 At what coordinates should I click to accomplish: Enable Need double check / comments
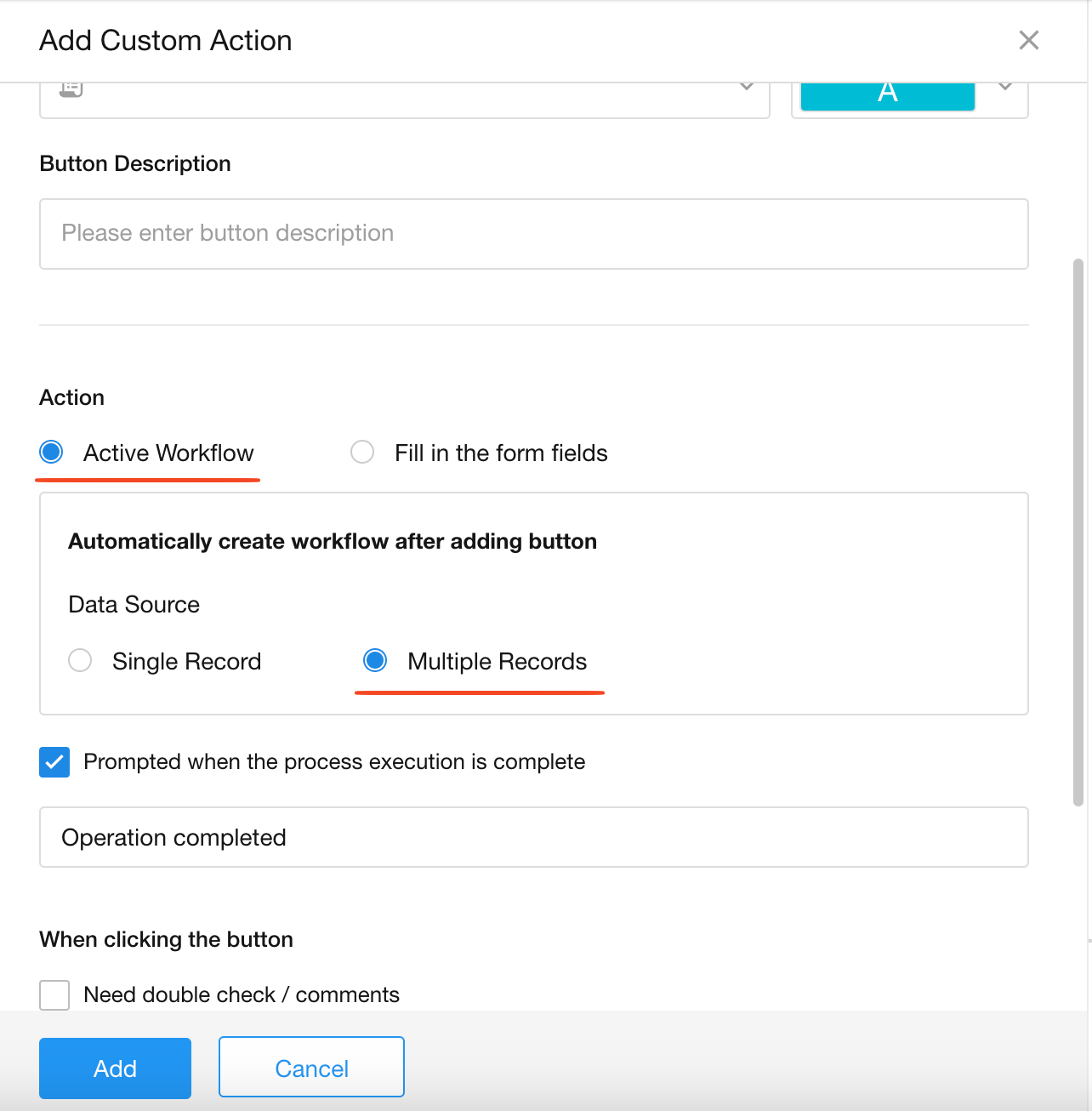point(54,994)
